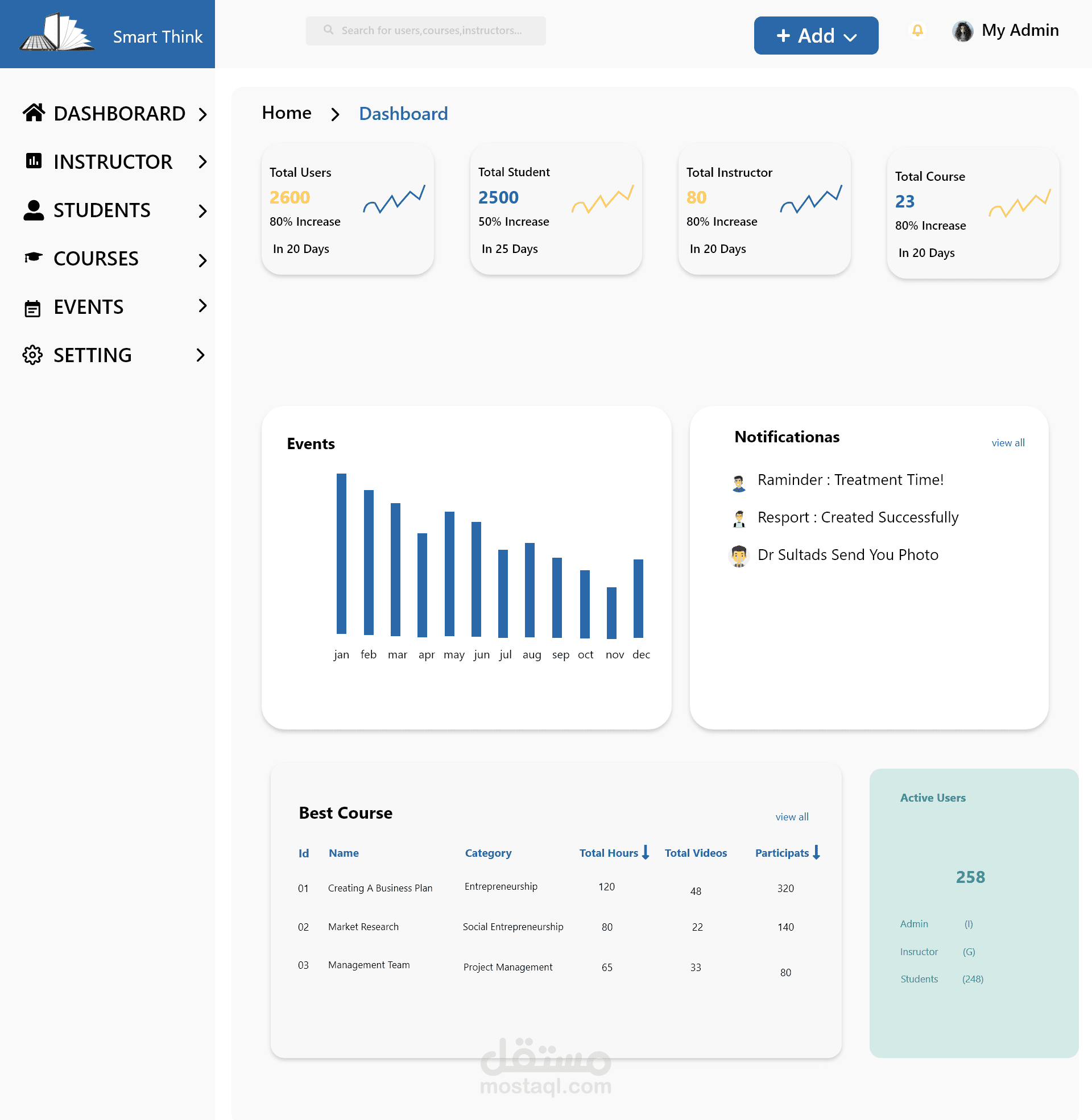Select the Instructor chart icon in sidebar
Viewport: 1092px width, 1120px height.
[x=32, y=161]
